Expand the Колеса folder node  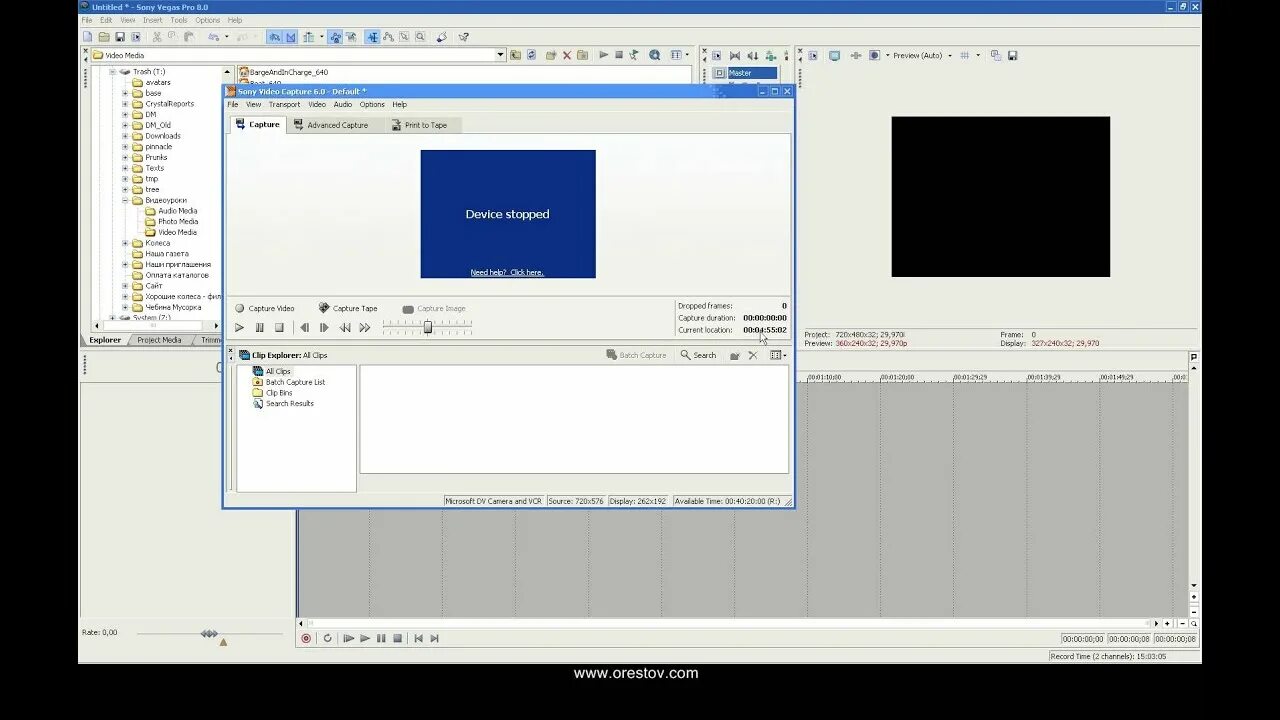click(x=125, y=243)
